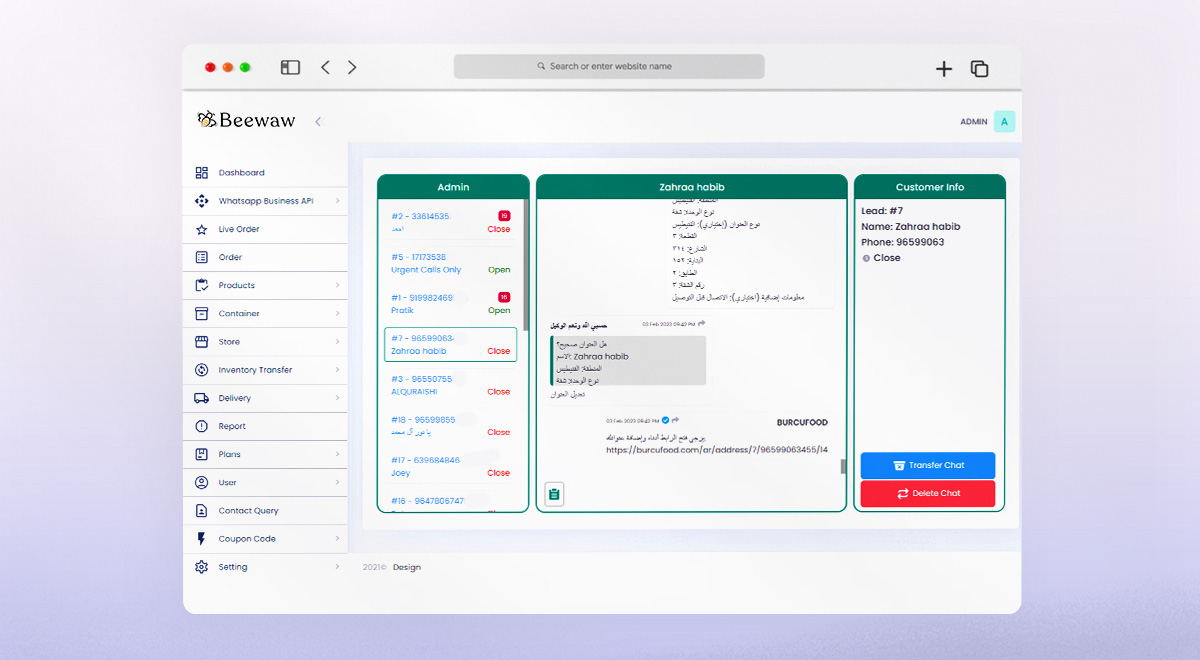This screenshot has height=660, width=1200.
Task: Open the Dashboard from the sidebar icon
Action: (200, 172)
